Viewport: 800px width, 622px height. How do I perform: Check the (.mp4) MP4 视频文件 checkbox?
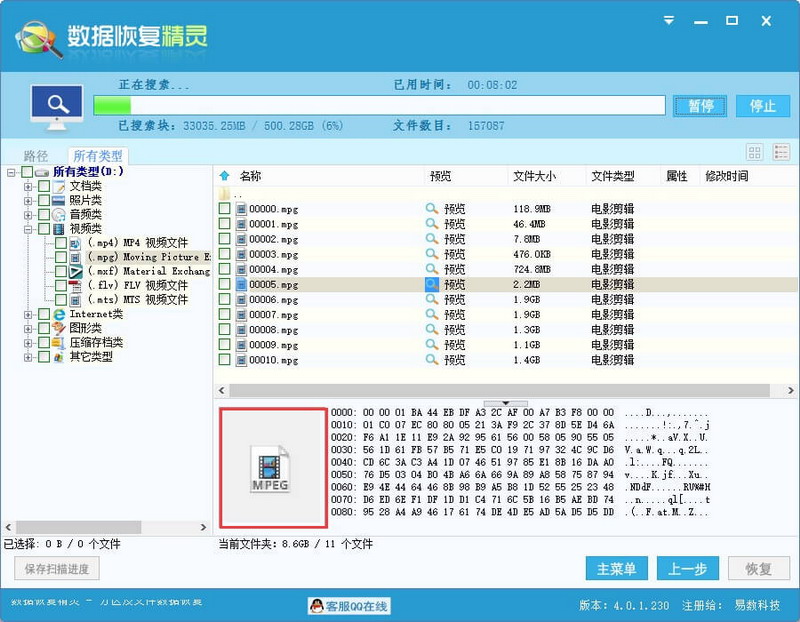pyautogui.click(x=61, y=243)
